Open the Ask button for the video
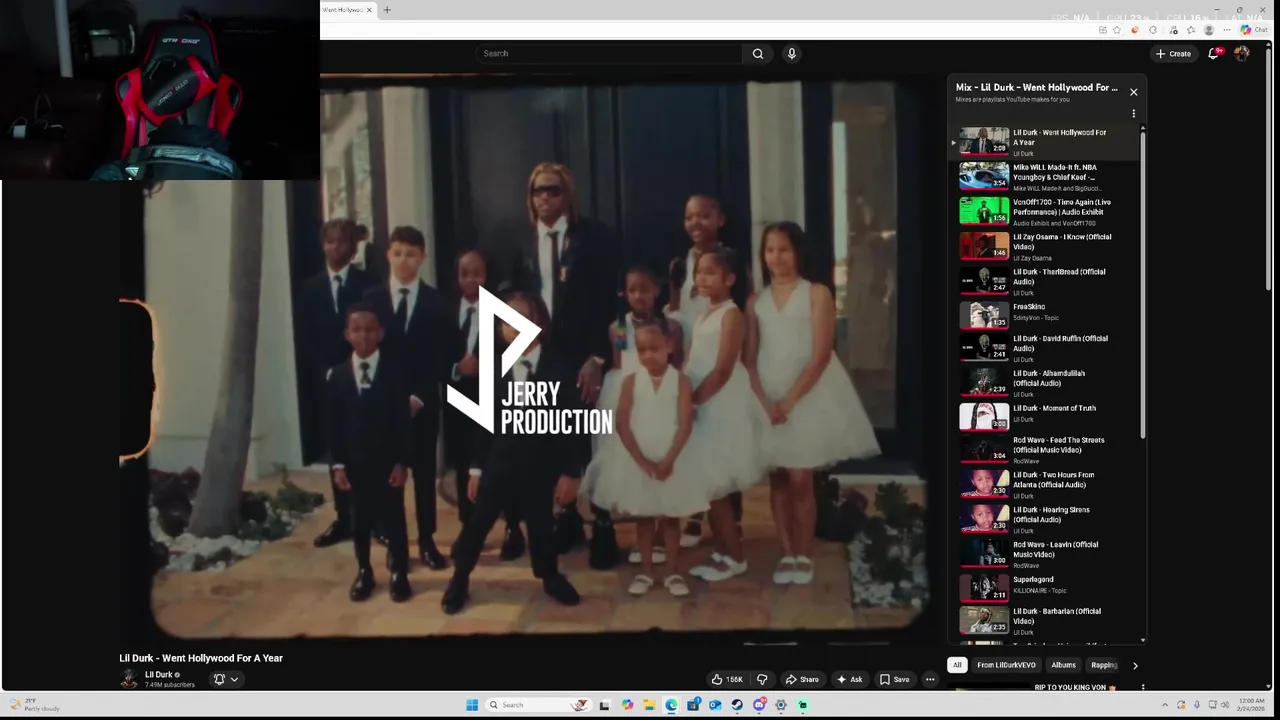The image size is (1280, 720). click(x=850, y=679)
